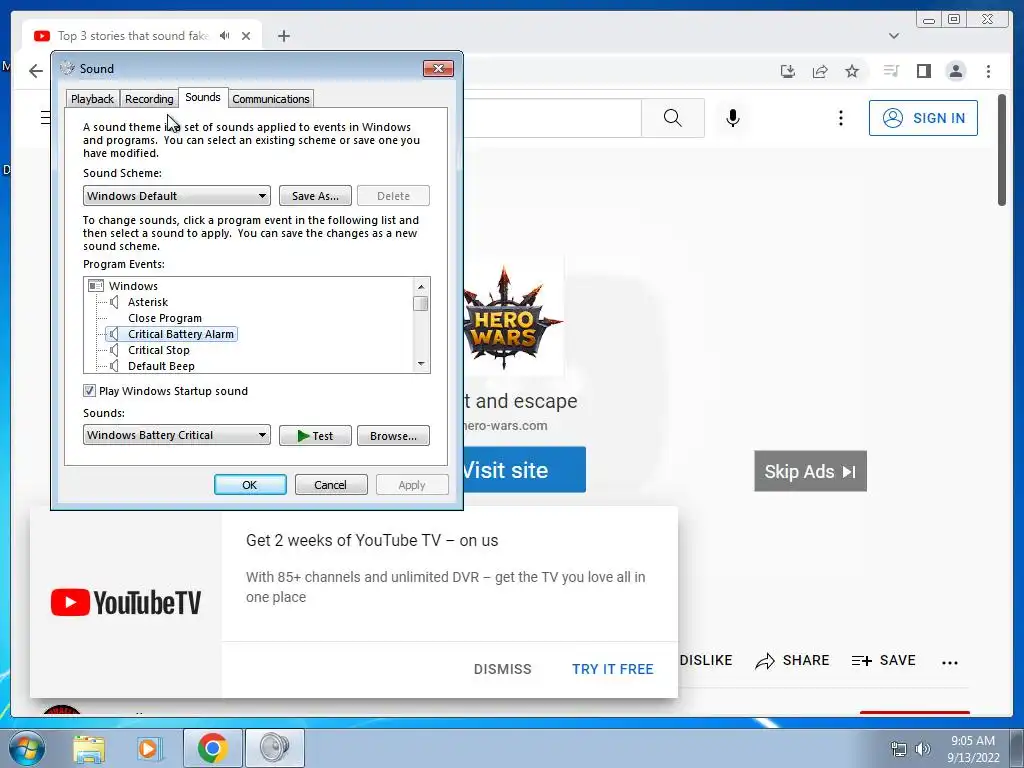Open YouTube settings three-dot menu

pyautogui.click(x=840, y=118)
